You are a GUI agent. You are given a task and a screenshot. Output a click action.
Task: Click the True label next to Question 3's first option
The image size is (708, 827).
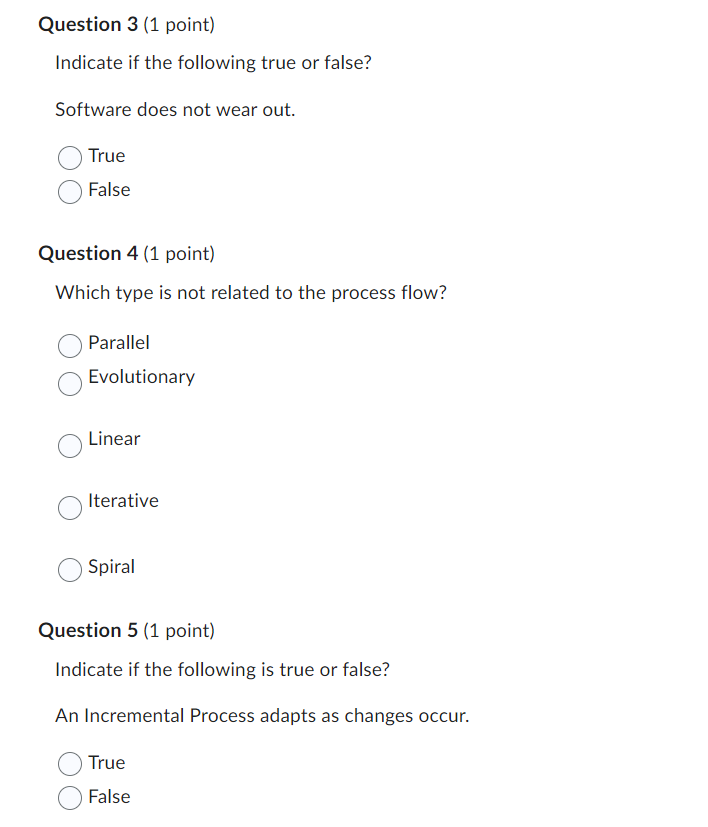tap(107, 156)
